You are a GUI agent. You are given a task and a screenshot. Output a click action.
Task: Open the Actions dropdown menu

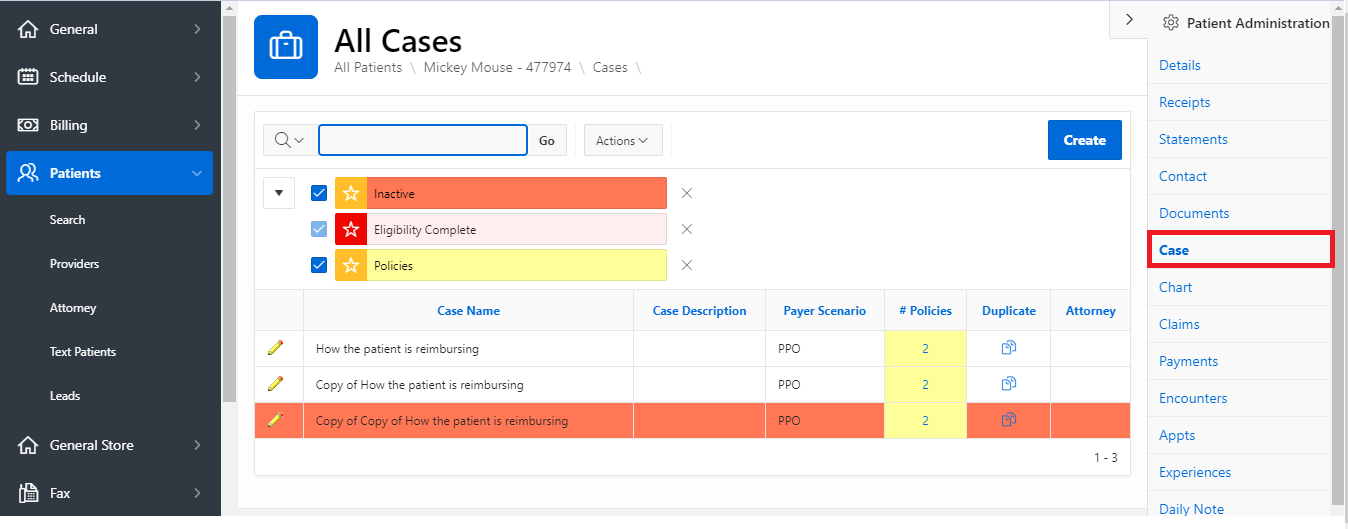tap(623, 140)
